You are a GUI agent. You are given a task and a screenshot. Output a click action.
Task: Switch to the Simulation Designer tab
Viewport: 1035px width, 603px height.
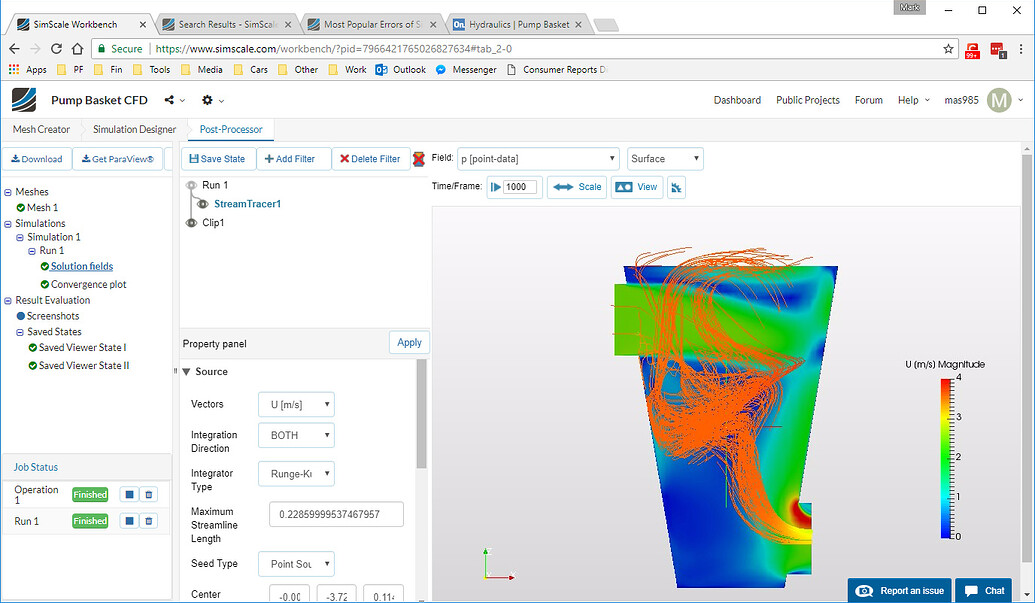tap(133, 129)
